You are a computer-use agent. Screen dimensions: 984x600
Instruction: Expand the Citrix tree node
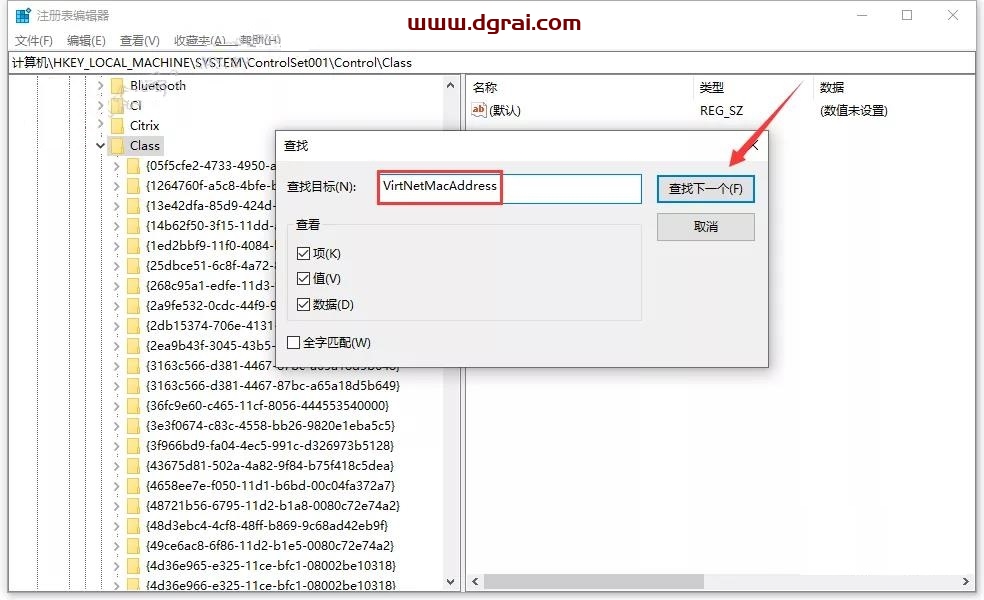(100, 125)
